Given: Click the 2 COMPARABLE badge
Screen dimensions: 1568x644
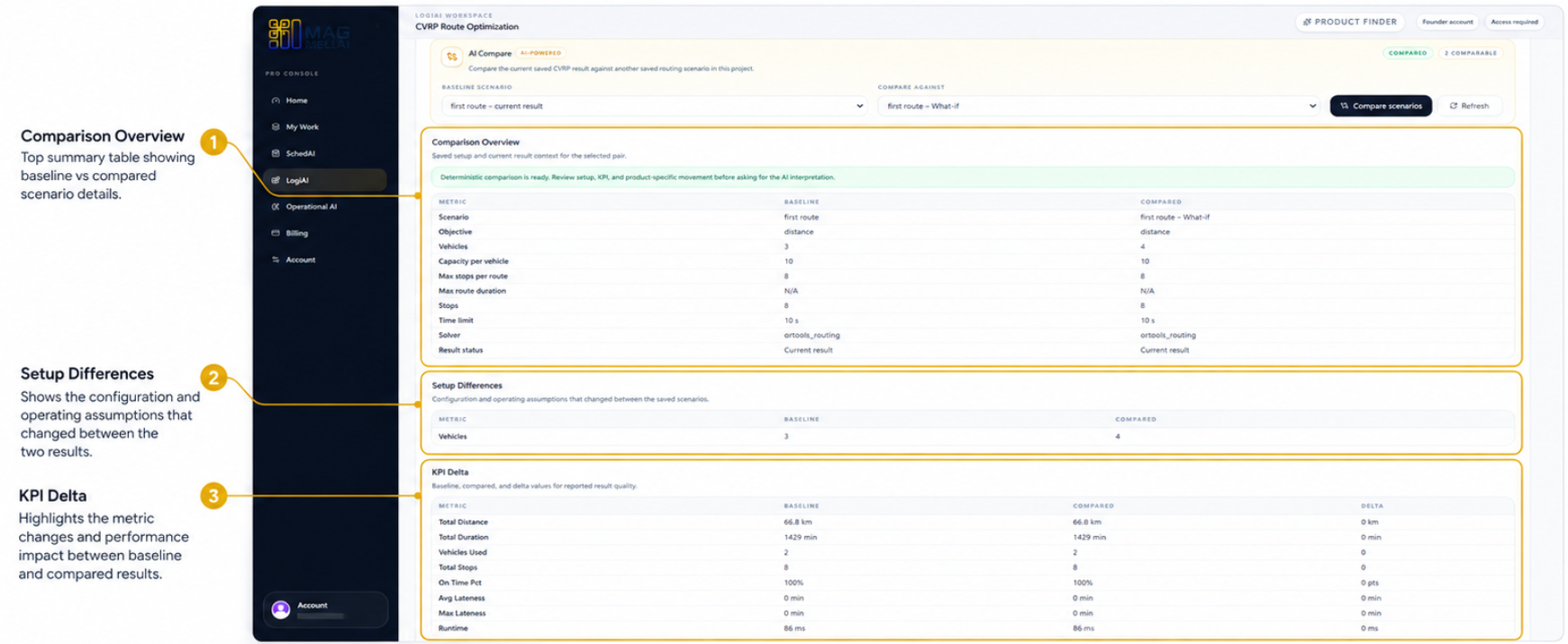Looking at the screenshot, I should 1470,53.
